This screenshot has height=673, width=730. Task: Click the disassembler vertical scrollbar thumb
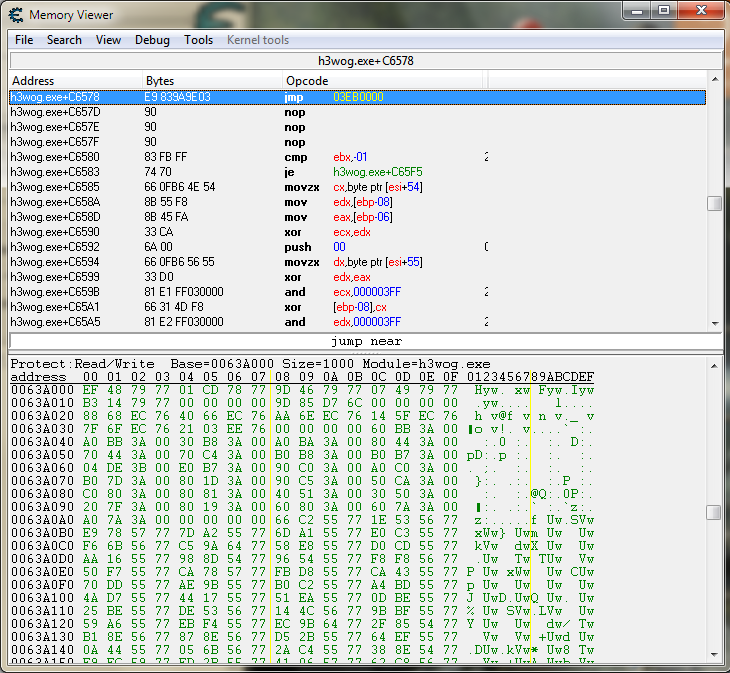point(714,203)
